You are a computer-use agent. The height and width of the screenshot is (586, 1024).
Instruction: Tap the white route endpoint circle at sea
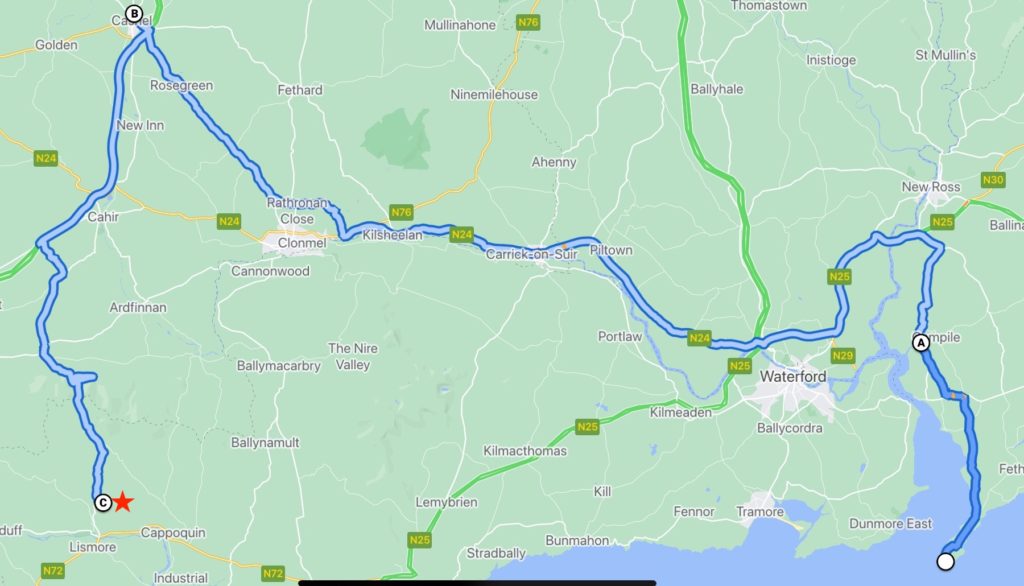945,561
